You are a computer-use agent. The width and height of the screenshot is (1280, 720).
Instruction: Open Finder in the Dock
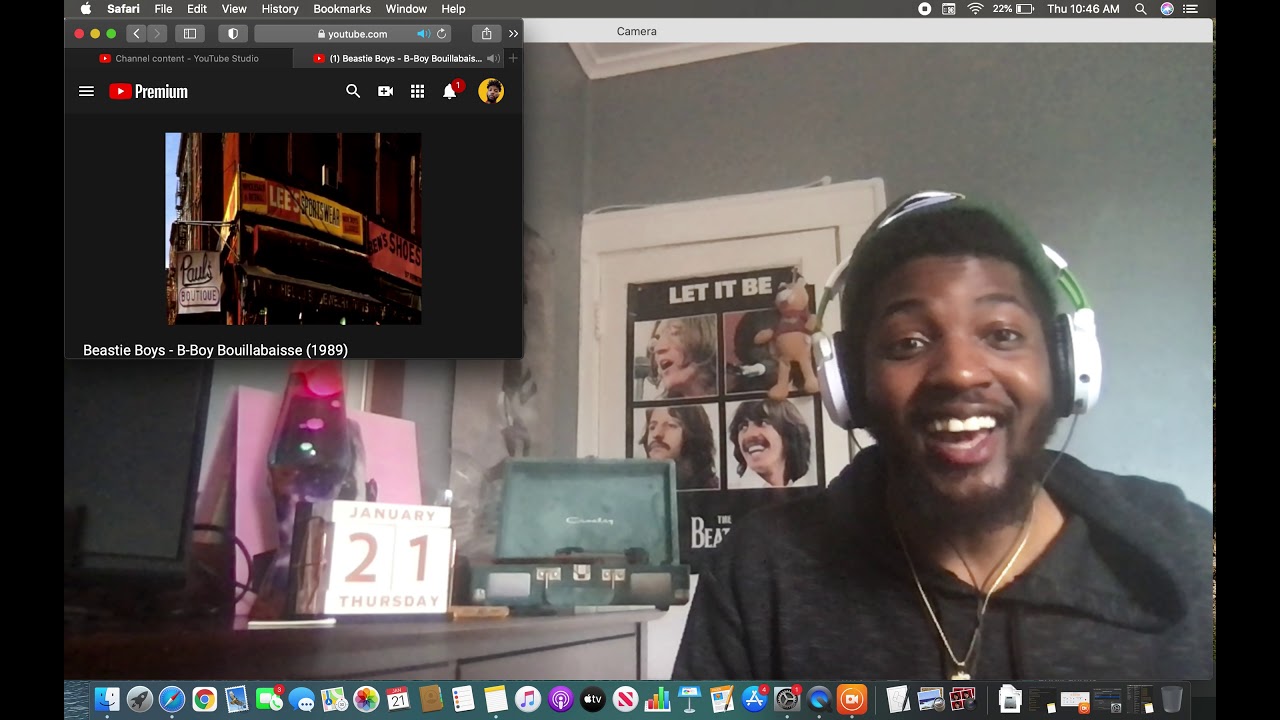(107, 699)
